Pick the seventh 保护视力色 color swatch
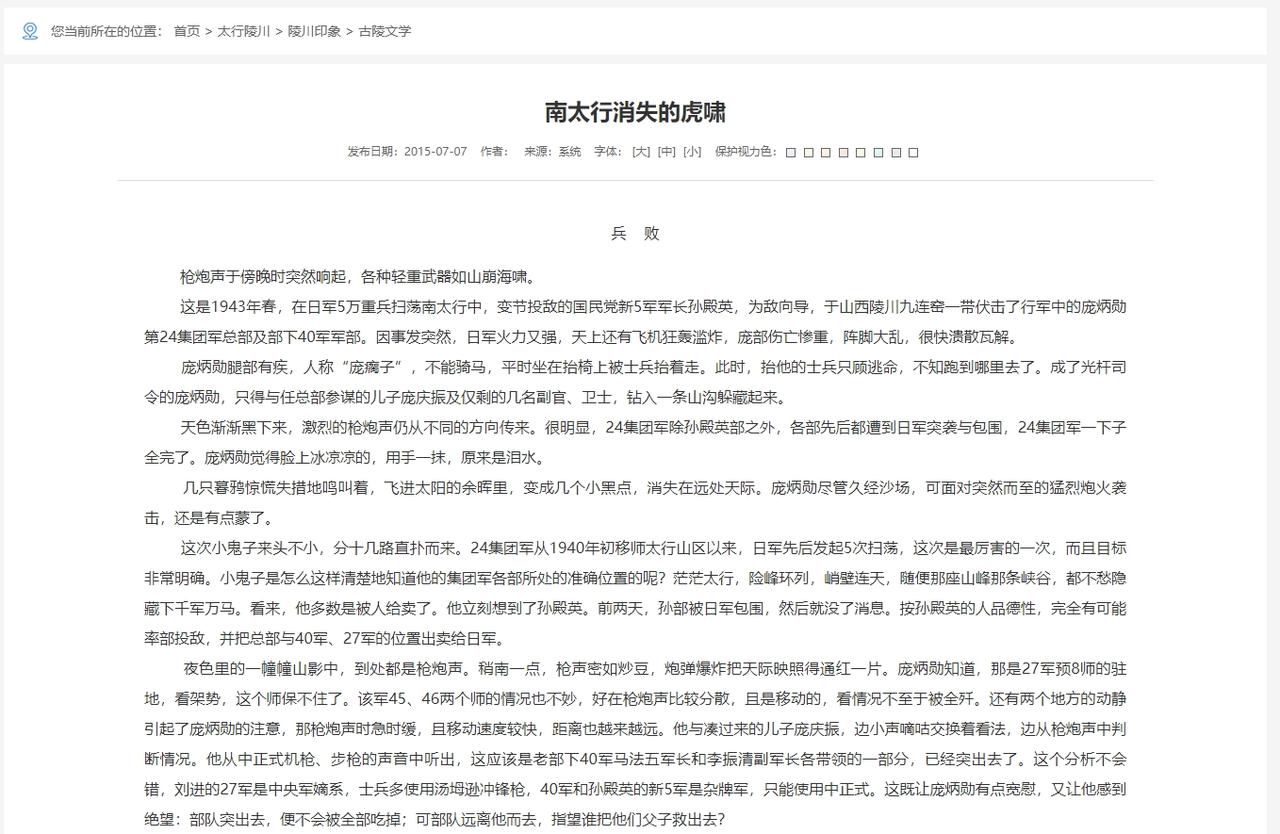Image resolution: width=1280 pixels, height=834 pixels. tap(896, 153)
